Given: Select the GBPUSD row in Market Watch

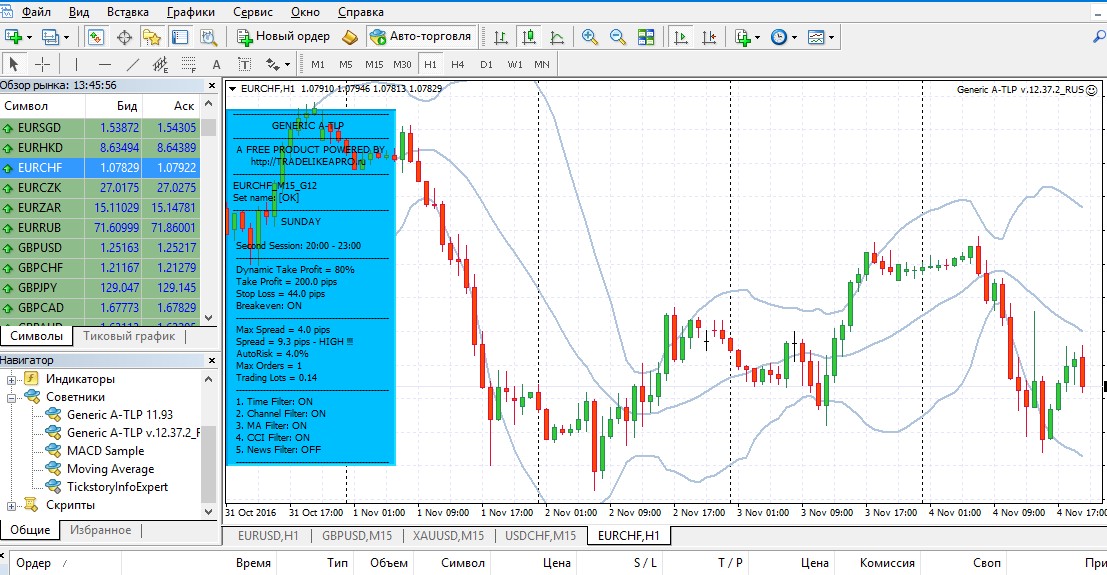Looking at the screenshot, I should point(100,248).
